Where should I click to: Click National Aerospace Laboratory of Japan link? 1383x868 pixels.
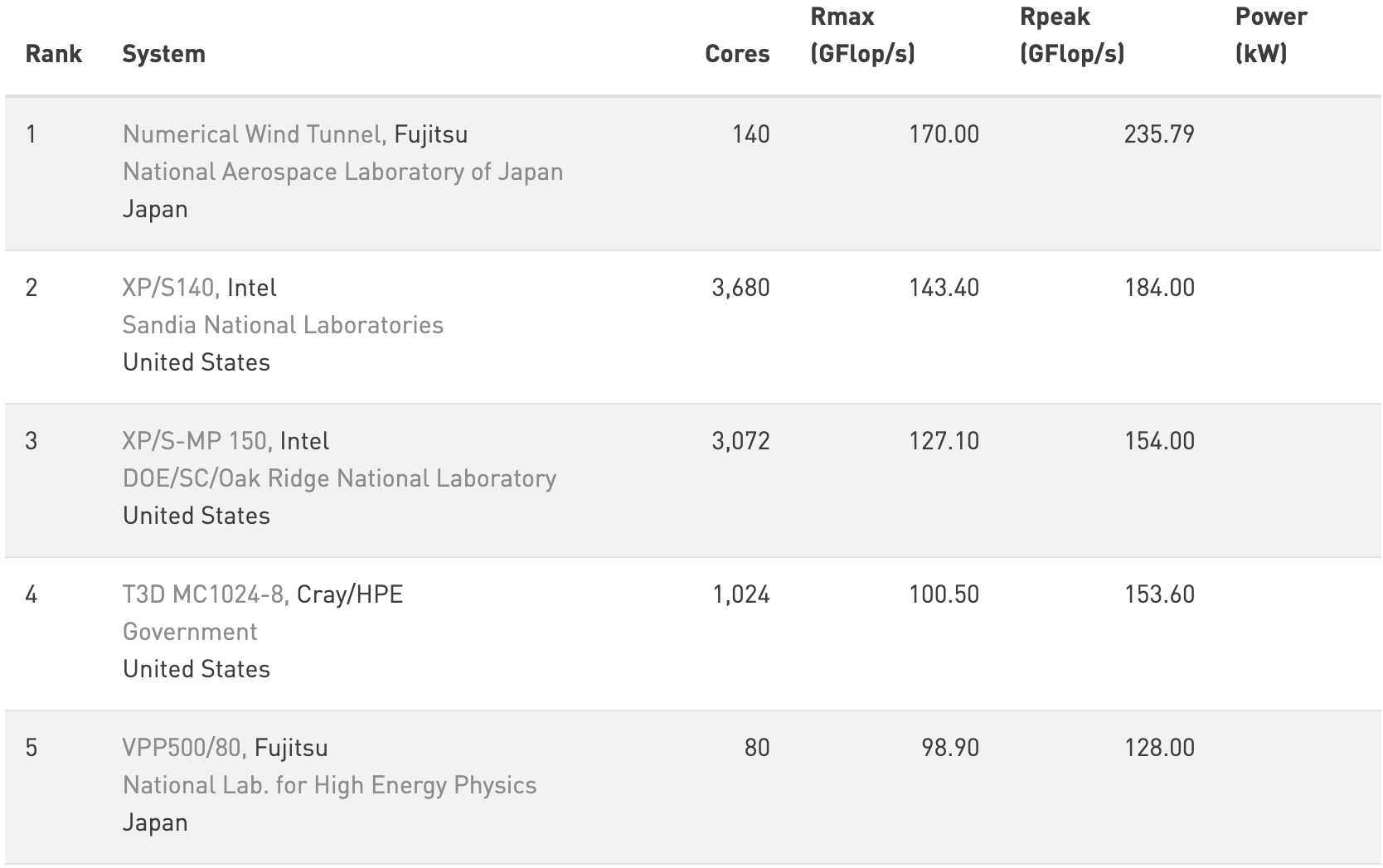pos(342,172)
